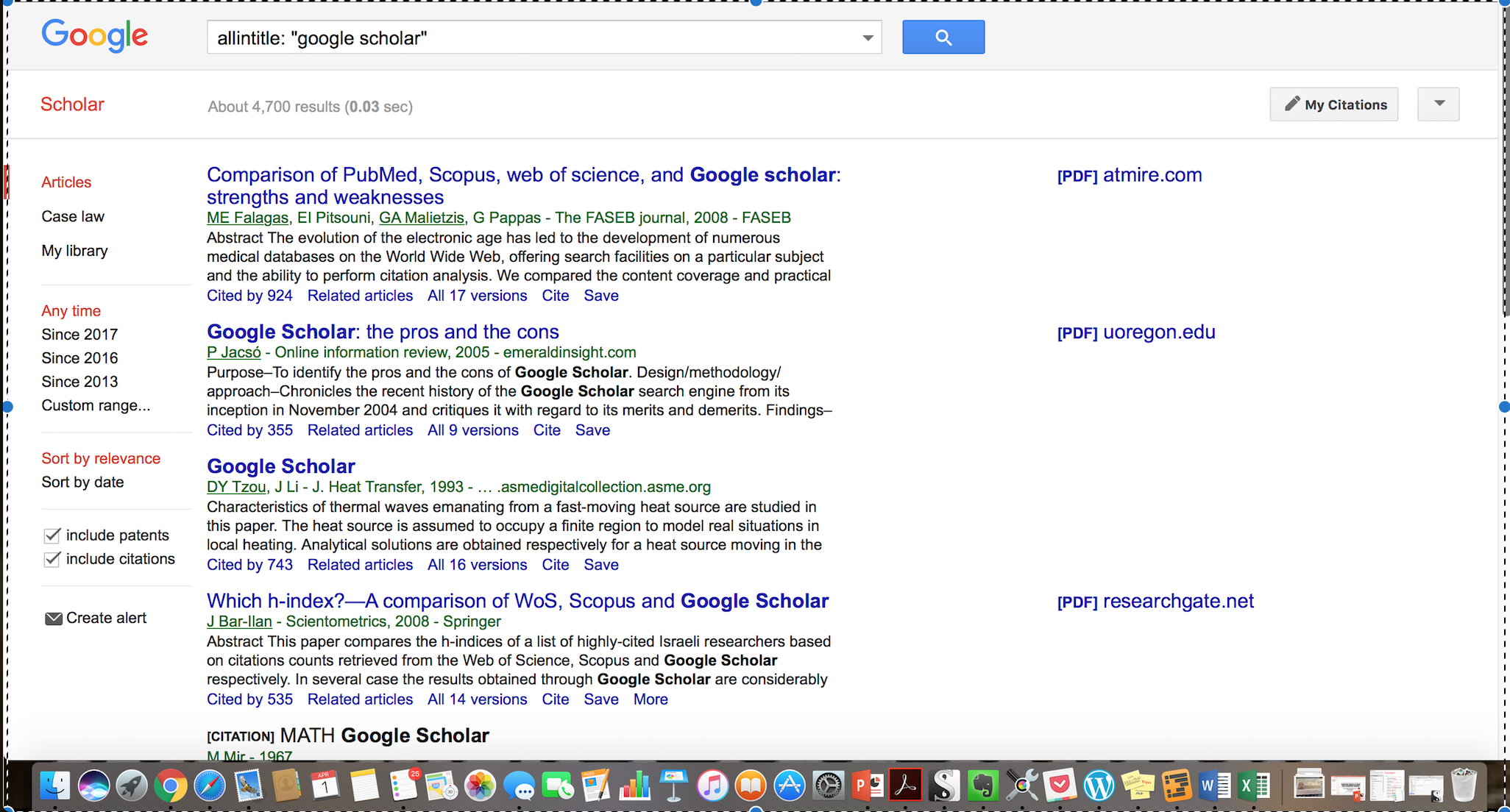The image size is (1510, 812).
Task: Open the WordPress app in dock
Action: [x=1099, y=786]
